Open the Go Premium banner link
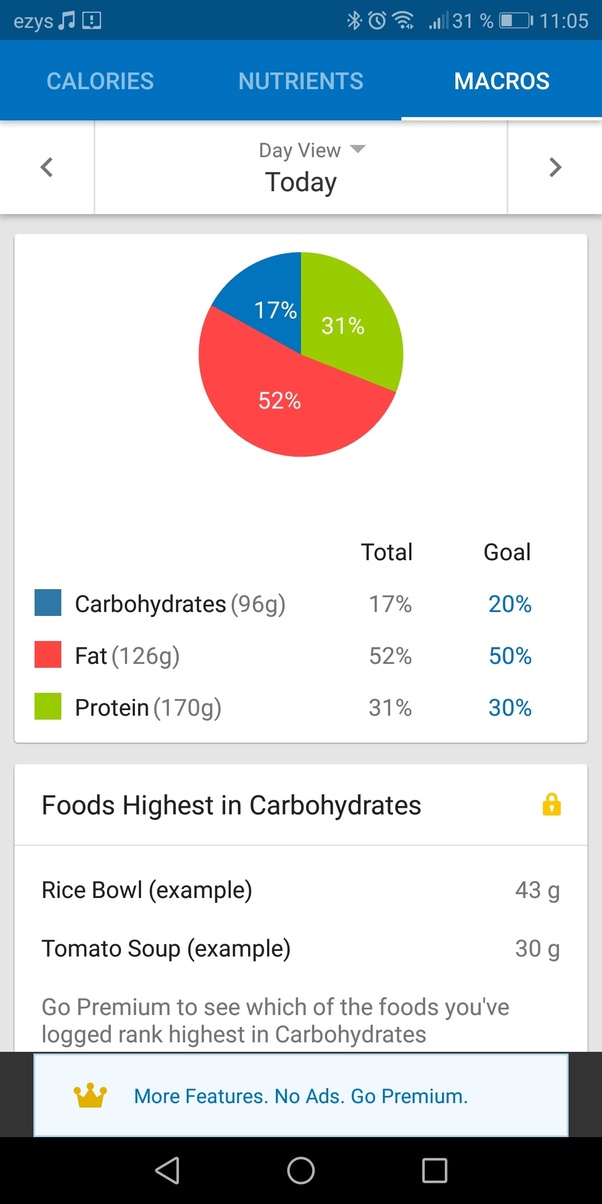The image size is (602, 1204). 300,1095
